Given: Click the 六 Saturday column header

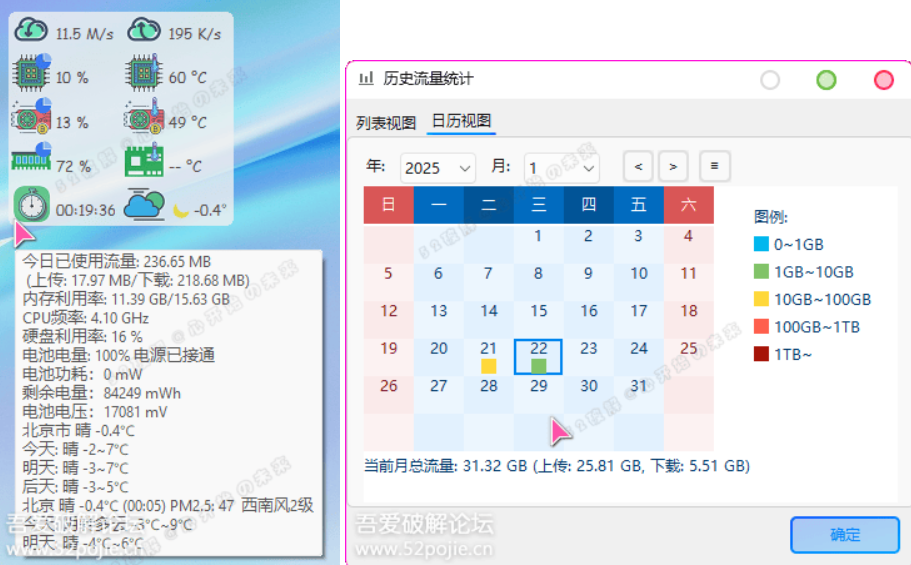Looking at the screenshot, I should click(688, 205).
